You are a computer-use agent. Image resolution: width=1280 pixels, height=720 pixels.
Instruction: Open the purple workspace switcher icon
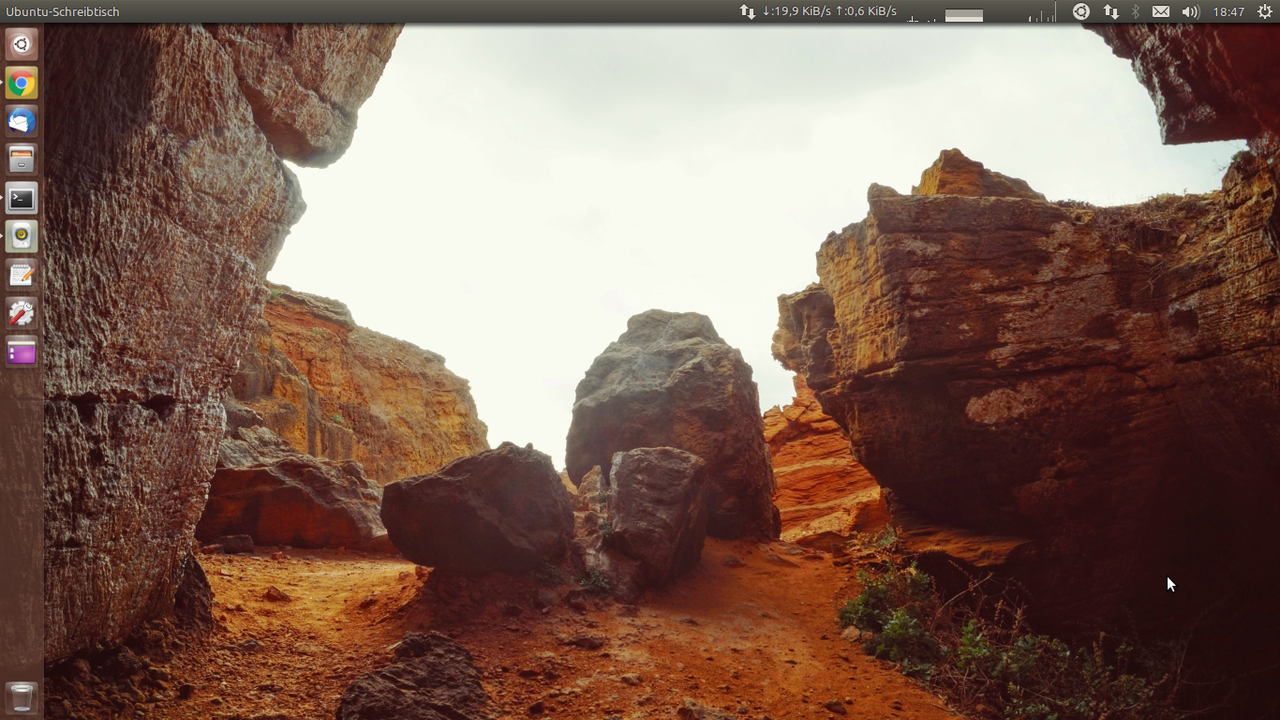point(21,351)
